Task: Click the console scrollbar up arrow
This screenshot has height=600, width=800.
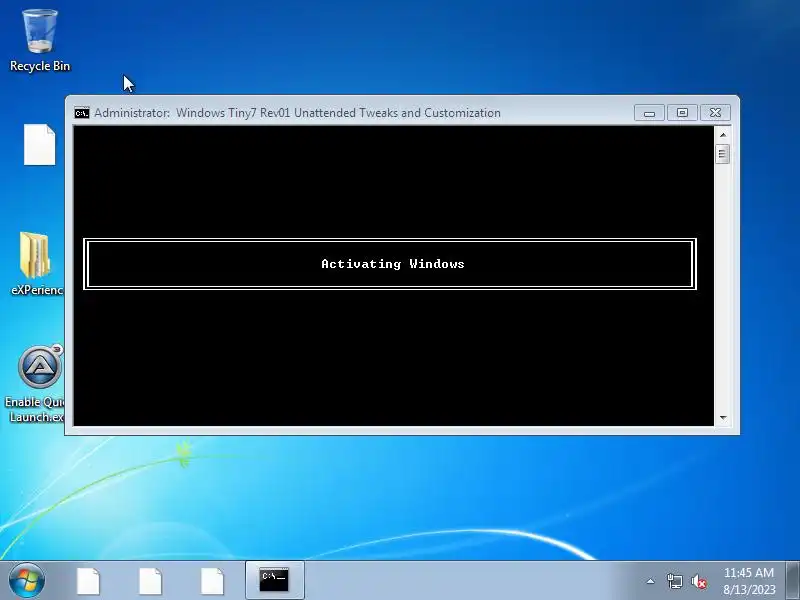Action: [722, 135]
